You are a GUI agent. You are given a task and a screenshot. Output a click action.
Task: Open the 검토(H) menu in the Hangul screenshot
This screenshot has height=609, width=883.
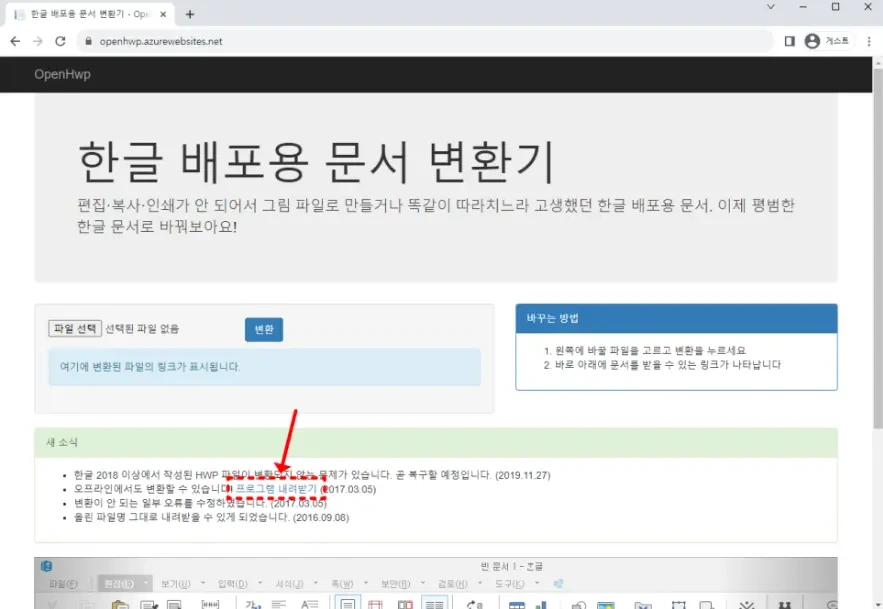click(x=453, y=584)
